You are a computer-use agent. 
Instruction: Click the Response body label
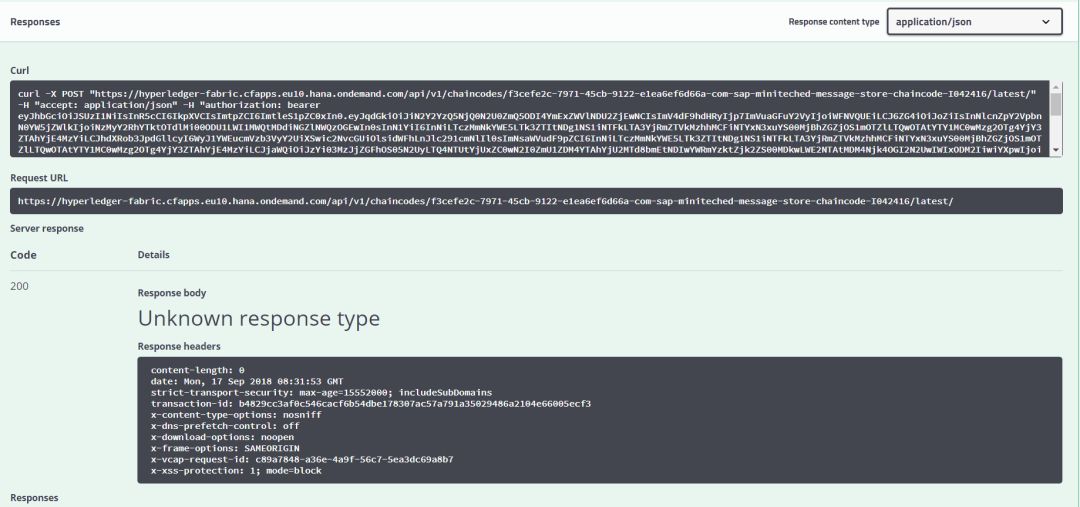tap(172, 293)
